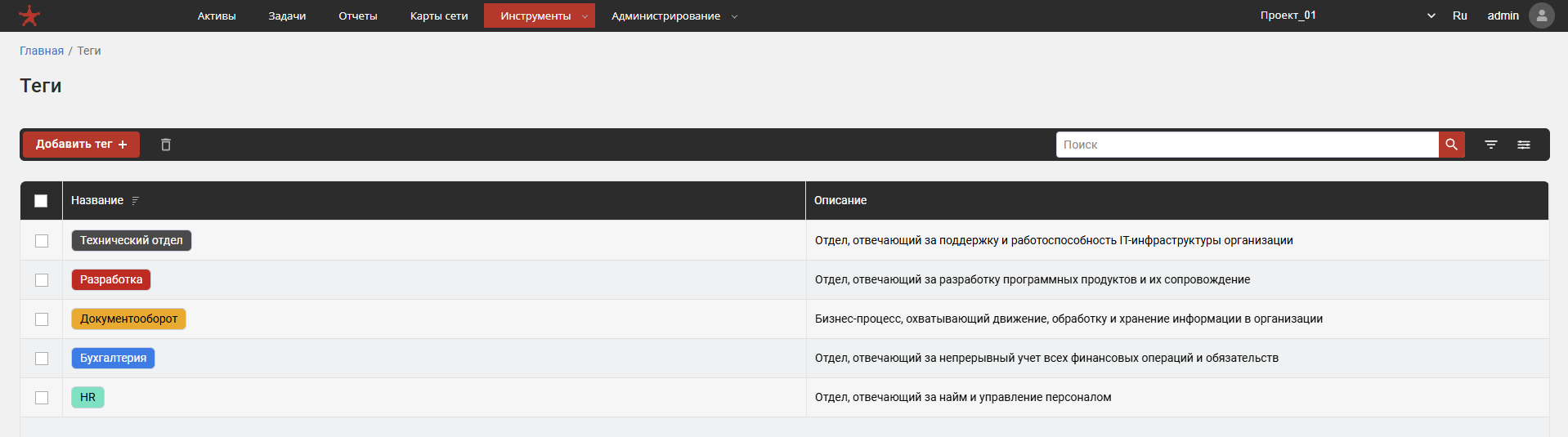Click description 'Отдел, отвечающий за найм и управление персоналом'

tap(963, 397)
